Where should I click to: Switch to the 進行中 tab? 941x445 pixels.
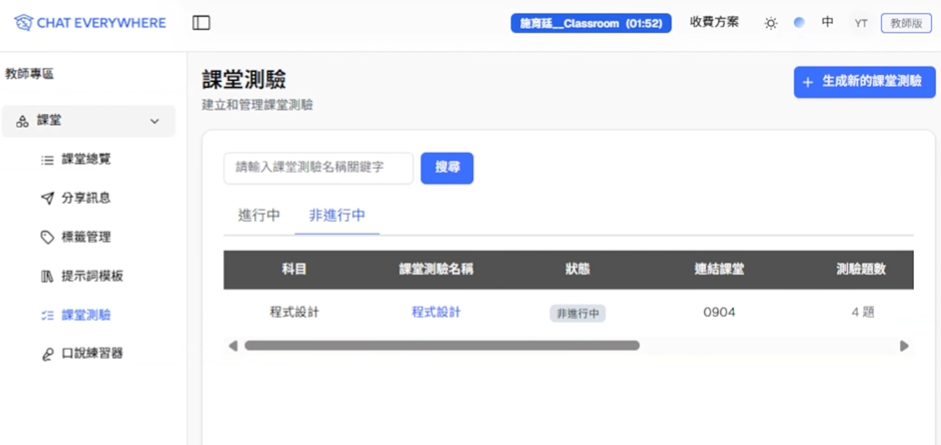pos(259,216)
